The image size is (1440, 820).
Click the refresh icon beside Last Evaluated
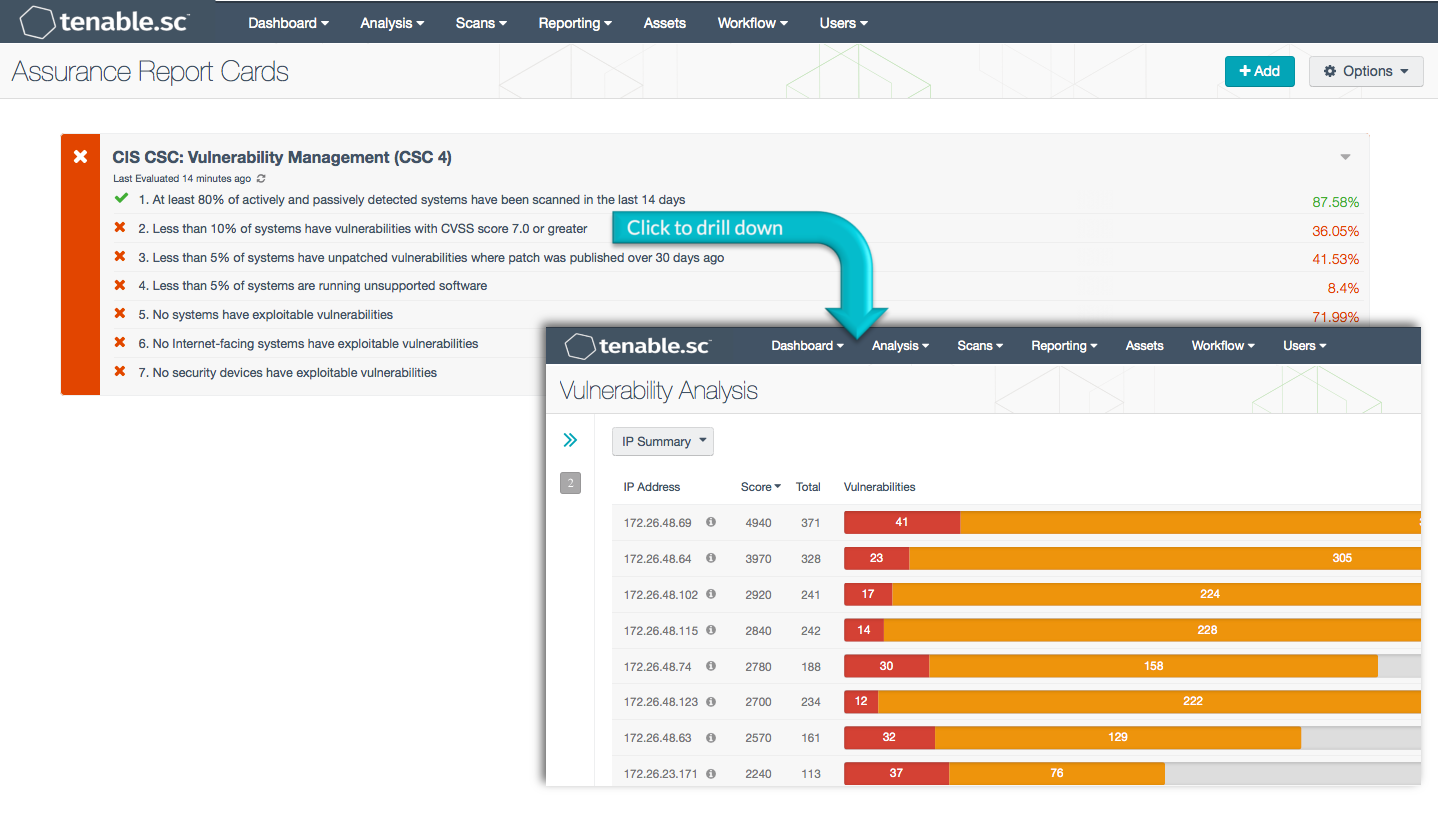(x=262, y=178)
